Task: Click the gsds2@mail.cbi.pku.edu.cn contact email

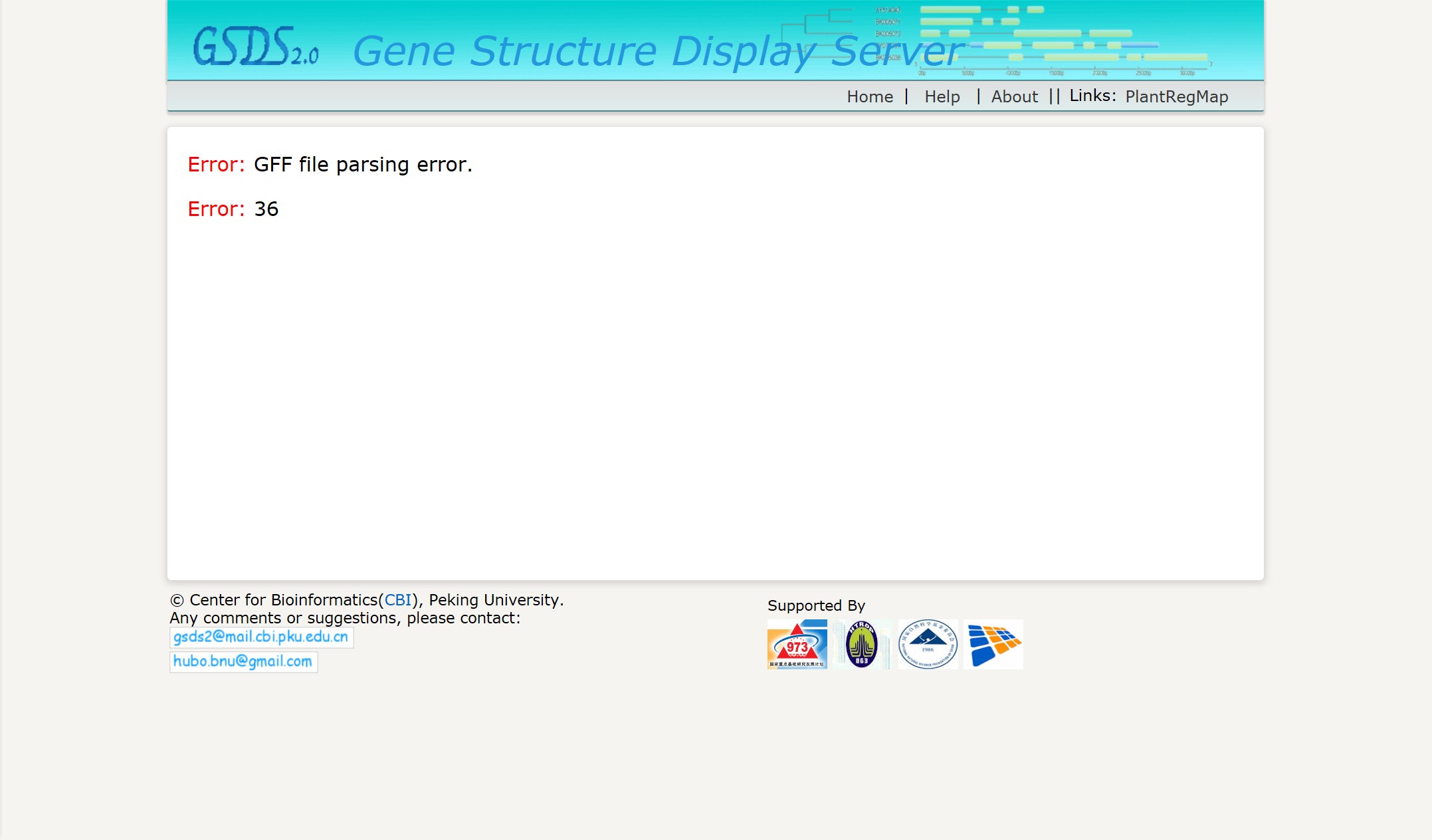Action: click(x=261, y=637)
